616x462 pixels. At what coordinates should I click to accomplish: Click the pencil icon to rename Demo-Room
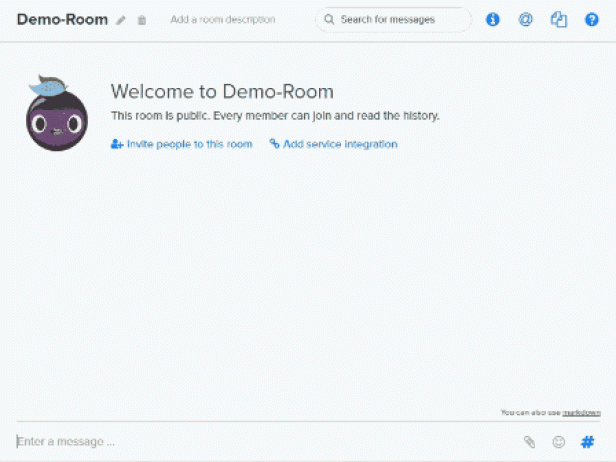(x=121, y=20)
